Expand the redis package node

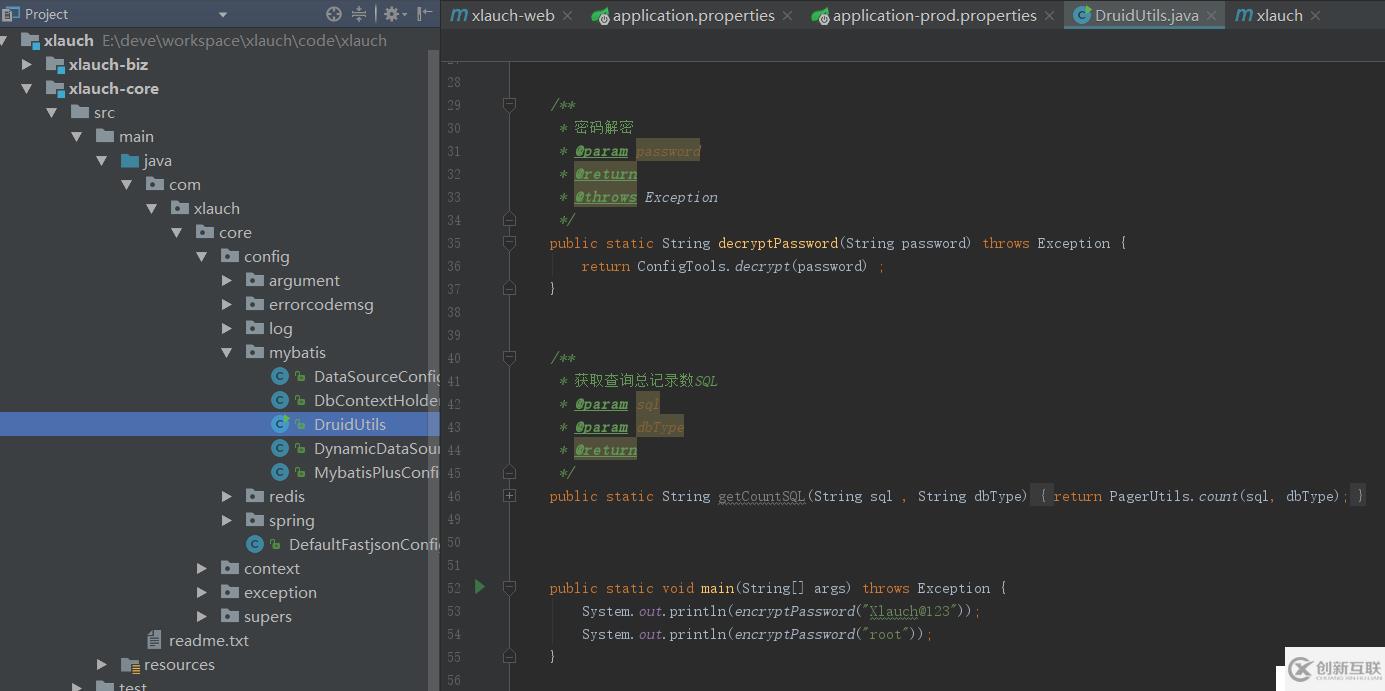coord(226,496)
